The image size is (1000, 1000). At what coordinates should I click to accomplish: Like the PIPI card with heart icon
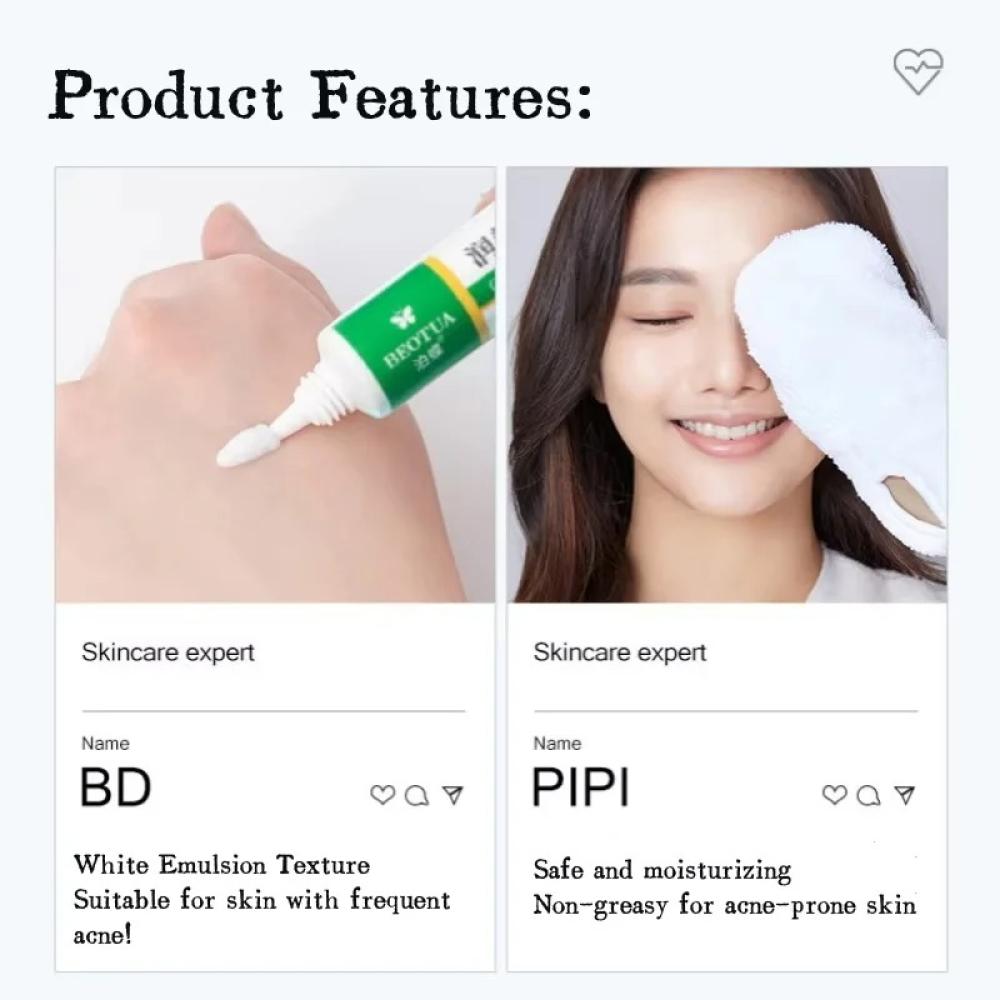pyautogui.click(x=835, y=795)
